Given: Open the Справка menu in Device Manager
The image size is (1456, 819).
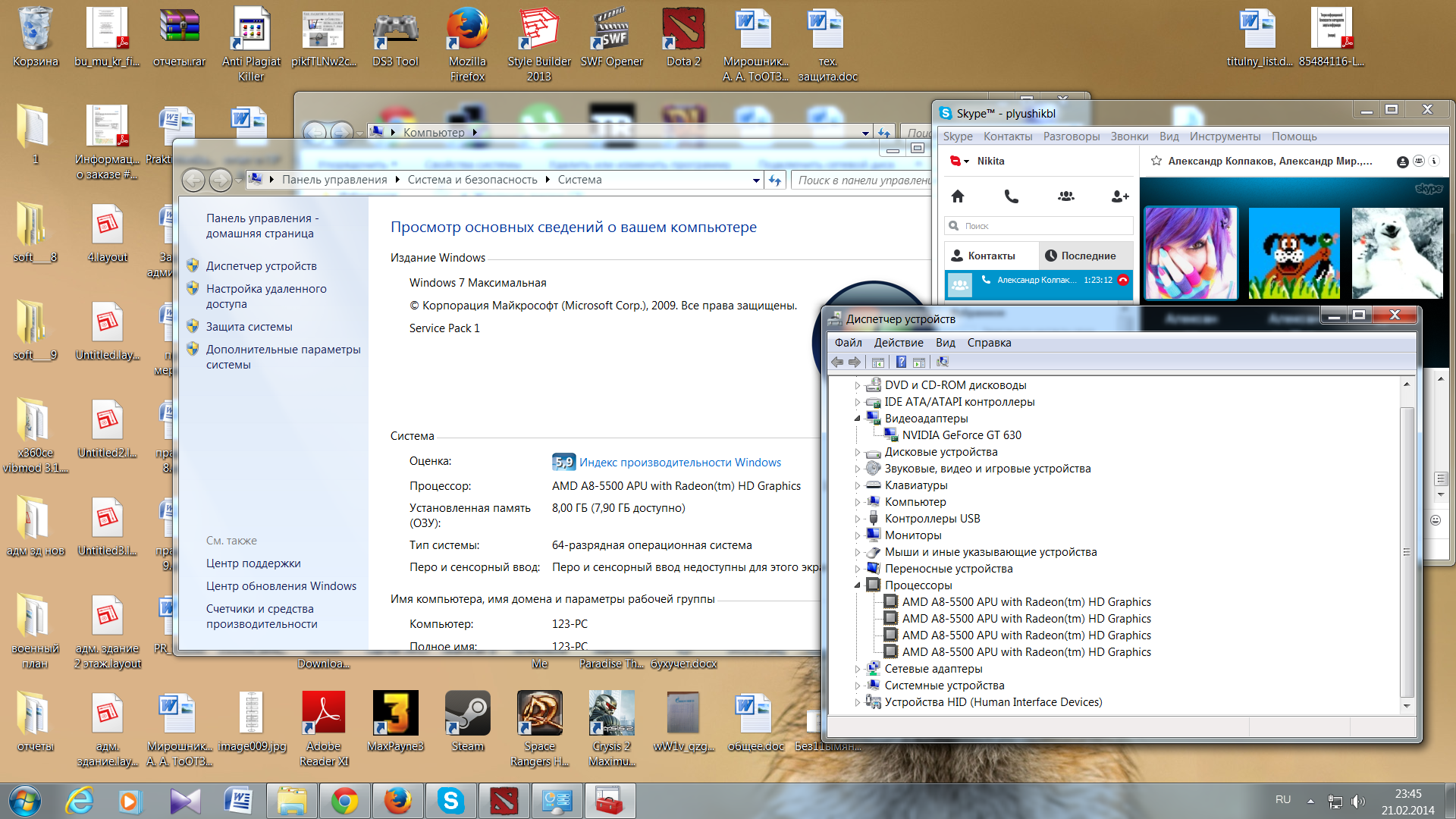Looking at the screenshot, I should pyautogui.click(x=989, y=343).
